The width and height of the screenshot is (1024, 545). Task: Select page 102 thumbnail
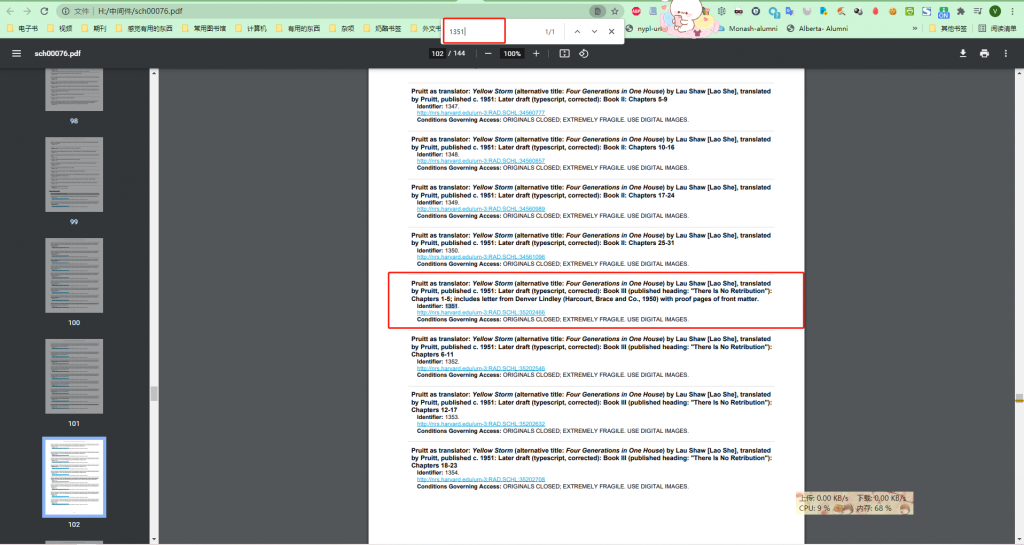74,477
